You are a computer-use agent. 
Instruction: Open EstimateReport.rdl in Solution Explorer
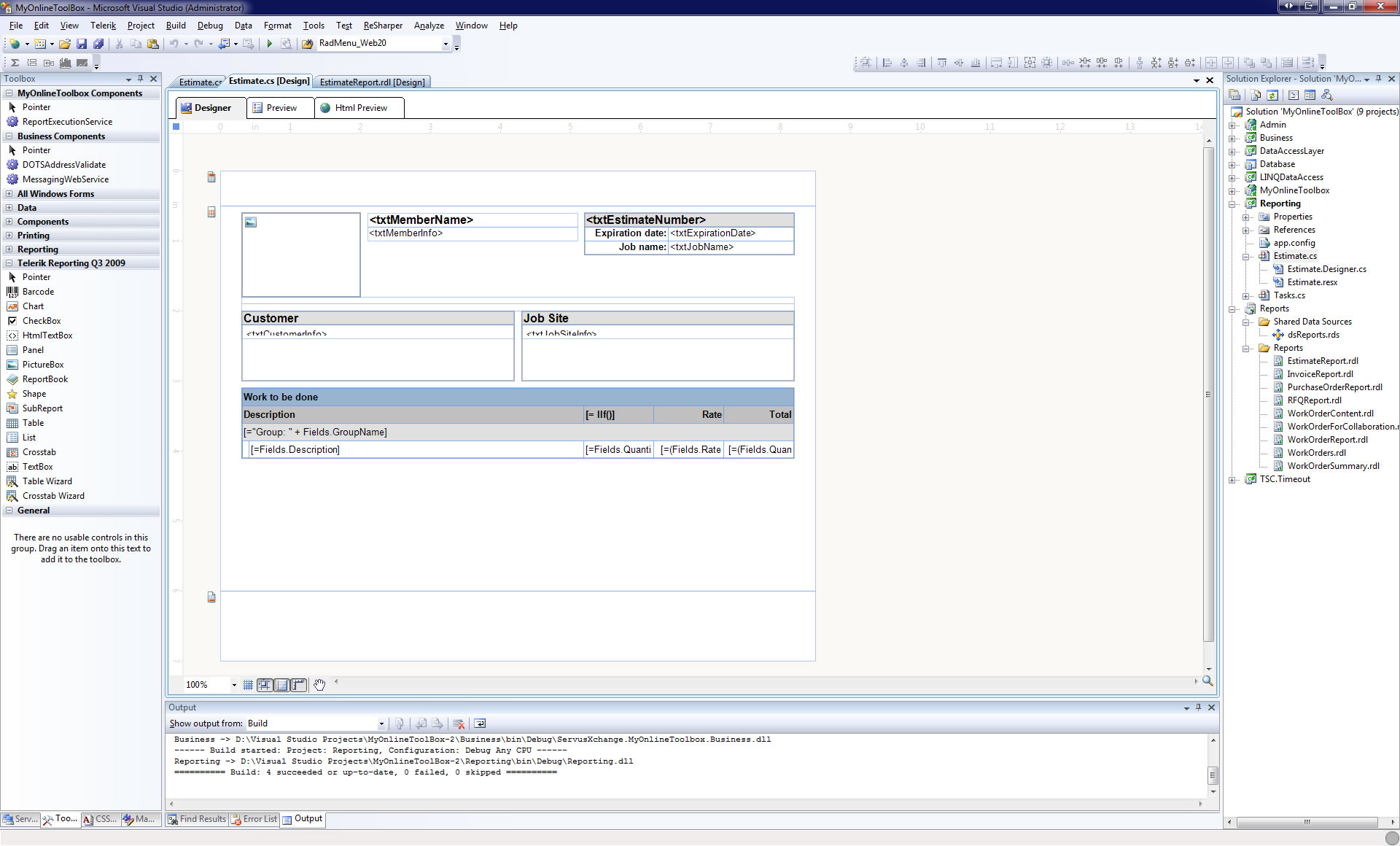click(1322, 361)
